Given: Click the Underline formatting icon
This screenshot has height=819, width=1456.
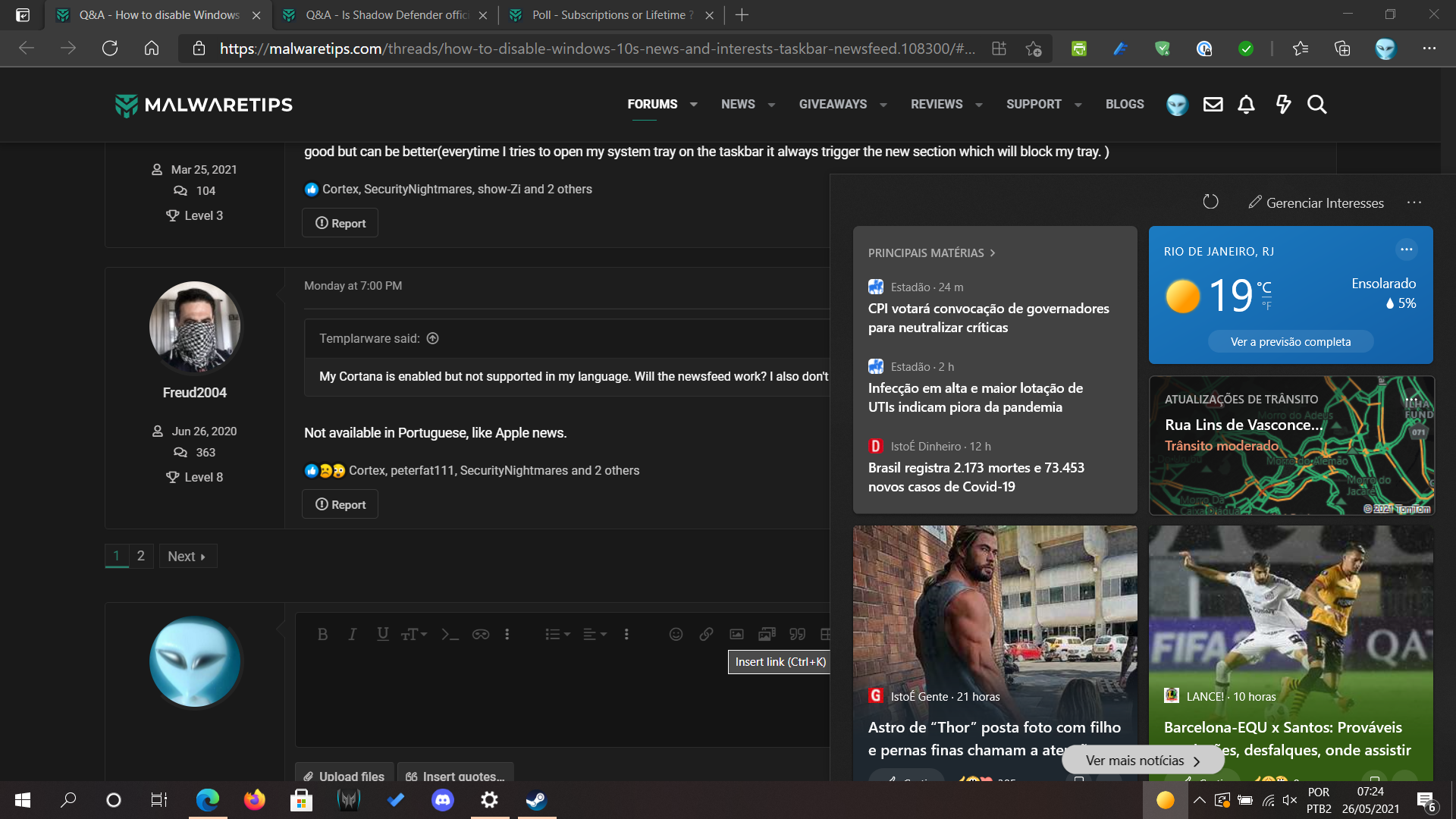Looking at the screenshot, I should (382, 634).
